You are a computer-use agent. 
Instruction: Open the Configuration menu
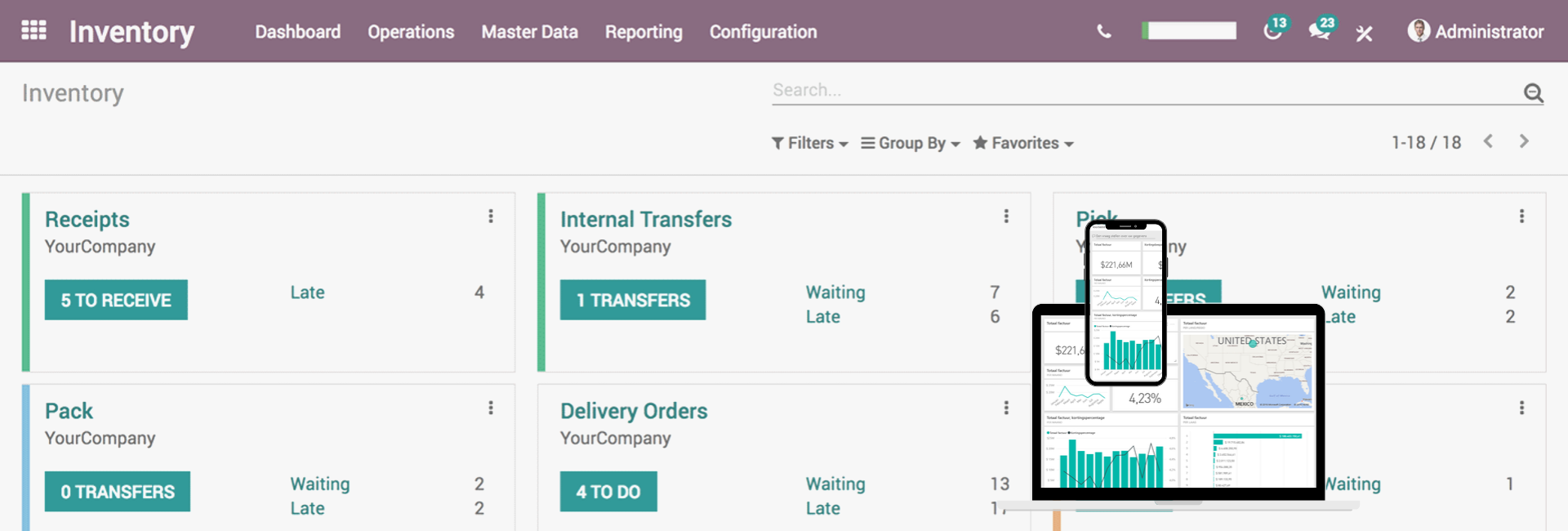pyautogui.click(x=763, y=32)
